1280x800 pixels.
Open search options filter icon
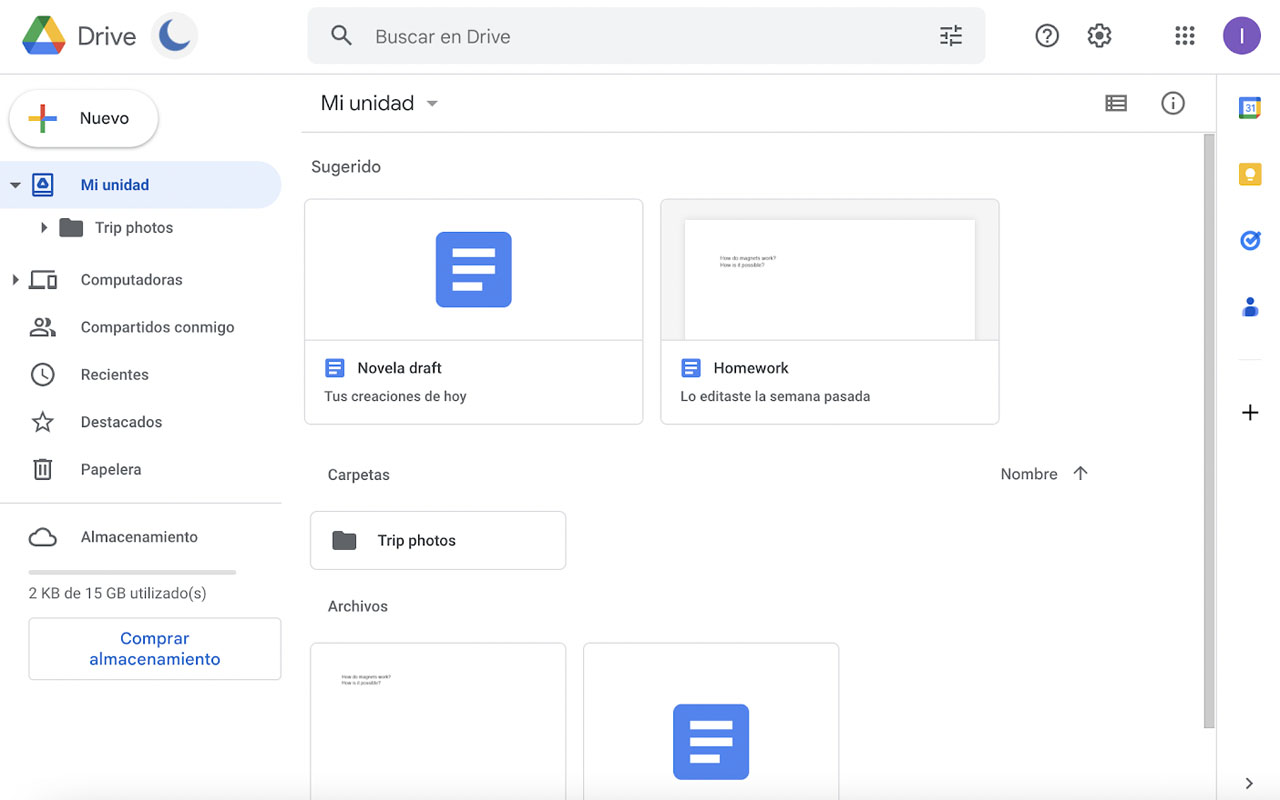tap(950, 35)
